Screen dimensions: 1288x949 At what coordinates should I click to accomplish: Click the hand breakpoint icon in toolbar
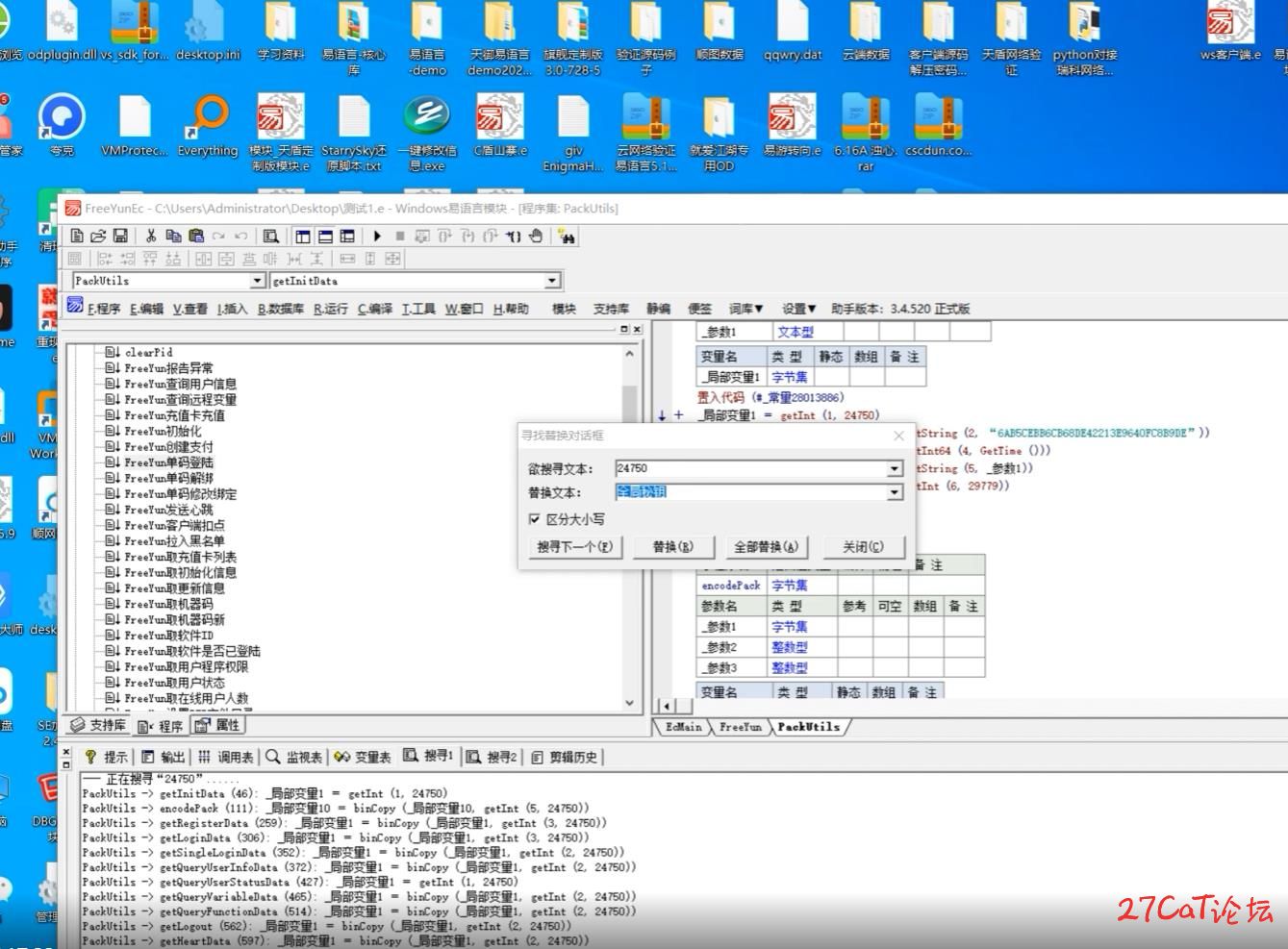click(536, 236)
